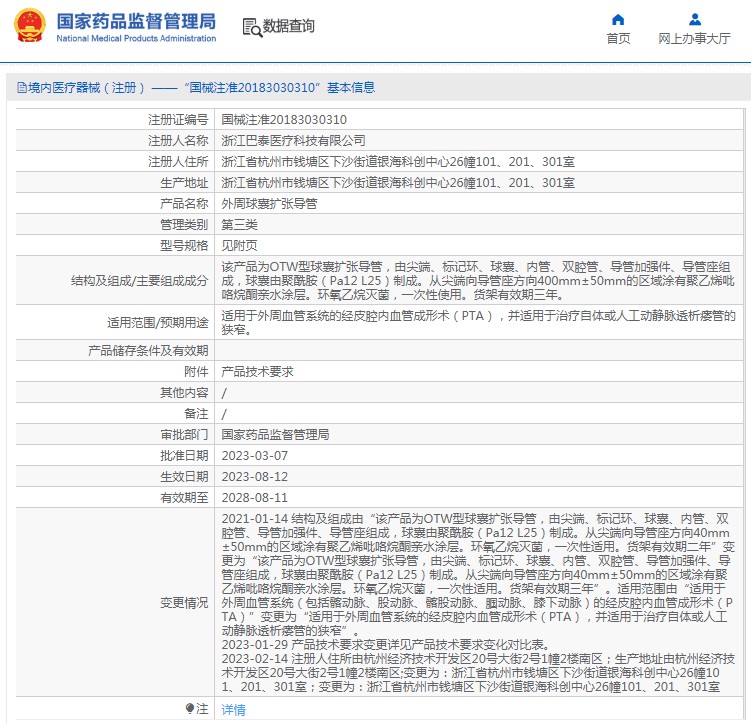The width and height of the screenshot is (751, 724).
Task: Open the 首页 home icon
Action: click(618, 20)
